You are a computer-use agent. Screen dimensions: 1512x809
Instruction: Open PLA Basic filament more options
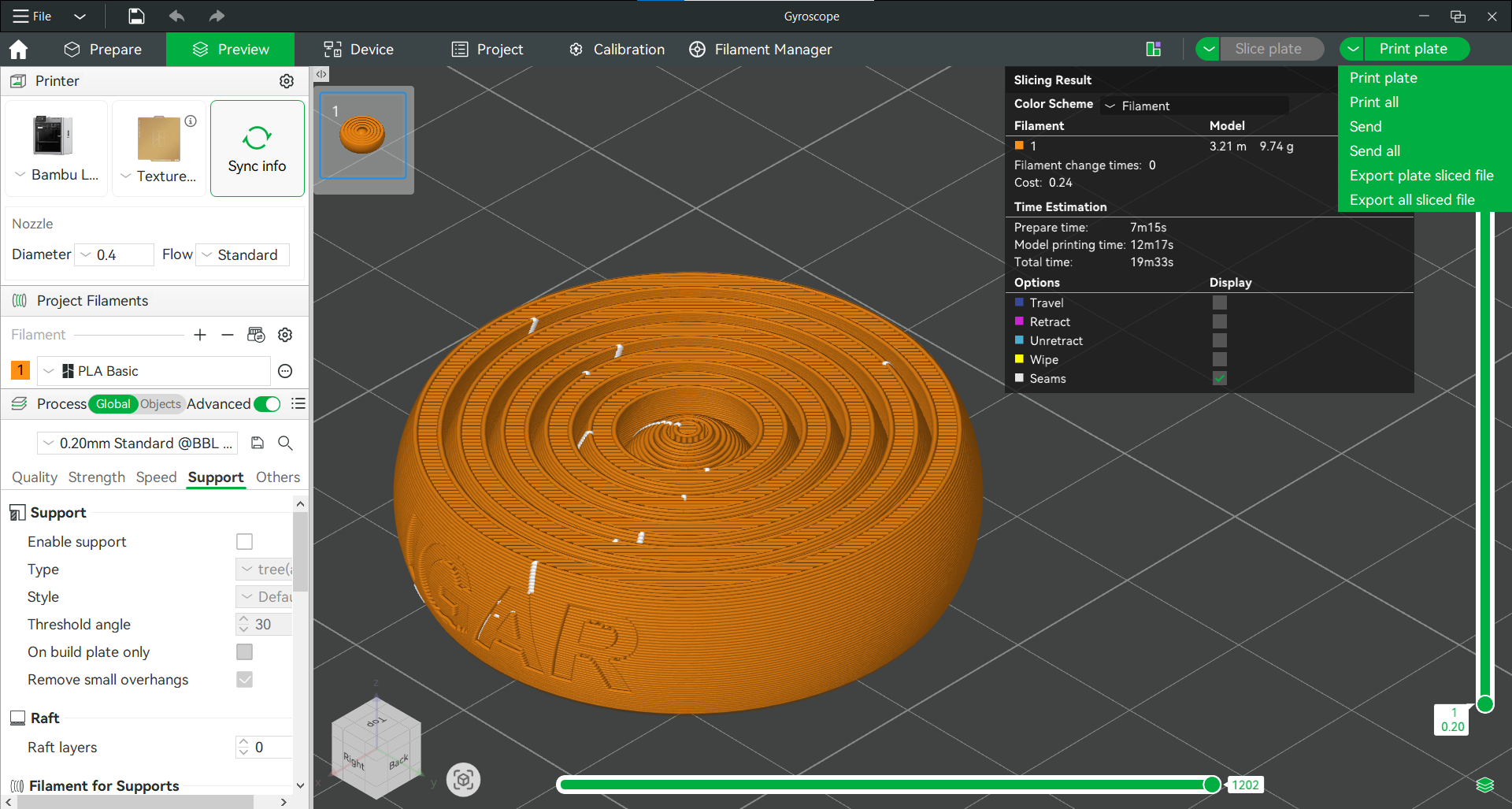tap(285, 371)
